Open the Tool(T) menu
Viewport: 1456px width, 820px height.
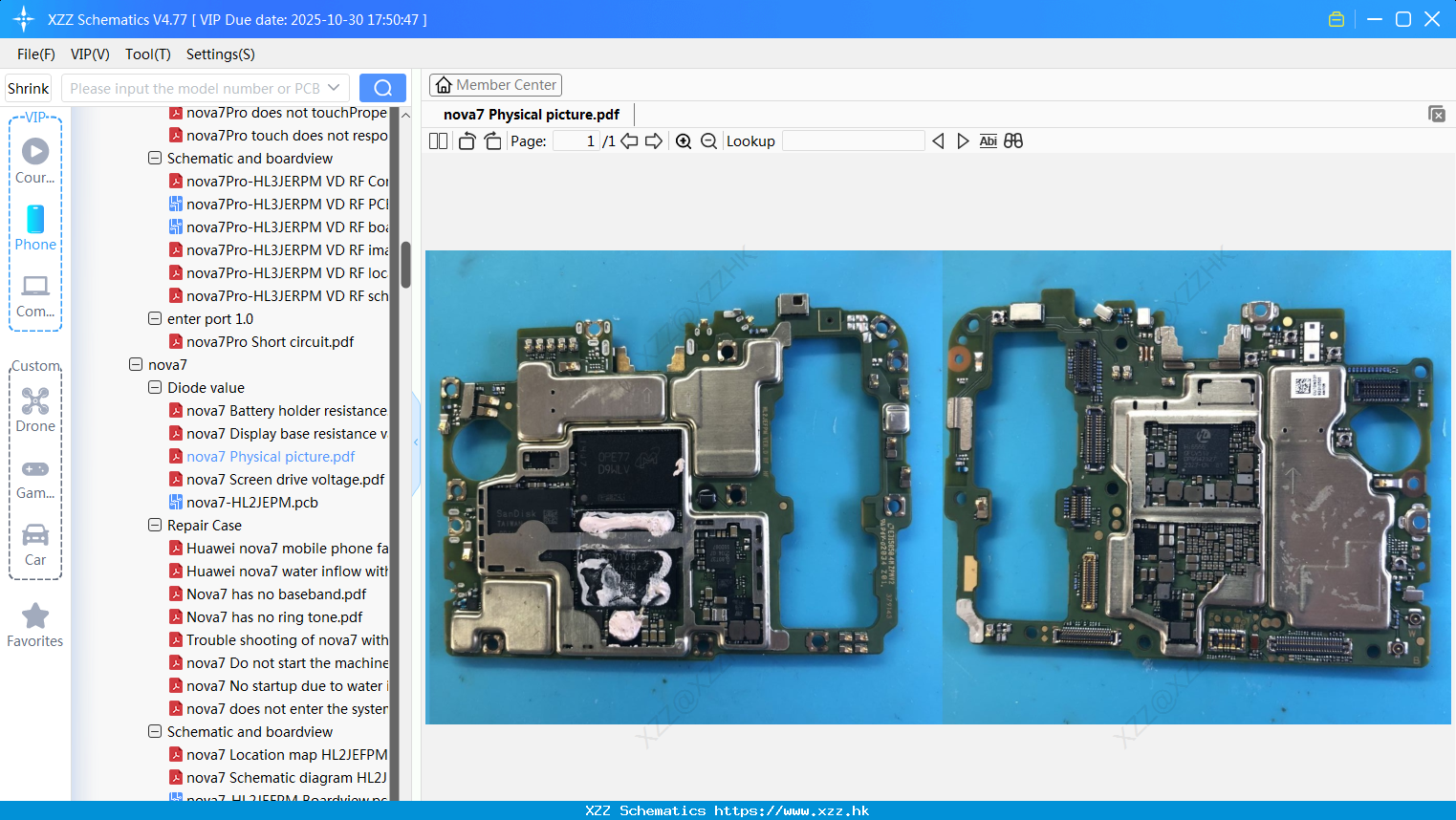click(x=147, y=54)
